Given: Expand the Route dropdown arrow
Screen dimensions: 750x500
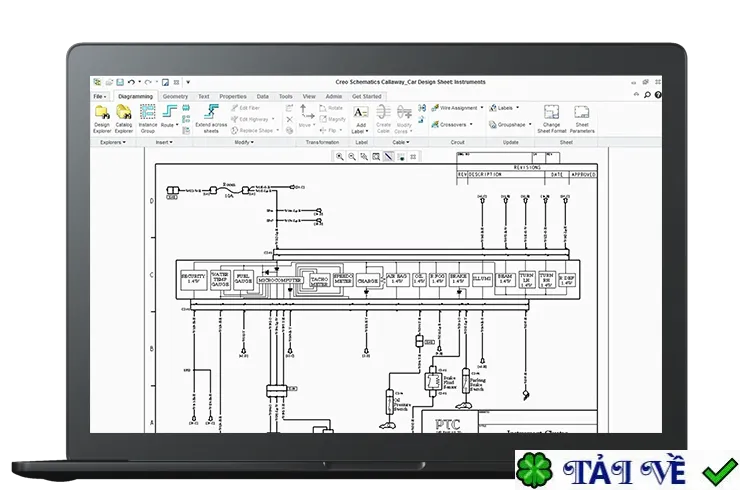Looking at the screenshot, I should tap(177, 125).
